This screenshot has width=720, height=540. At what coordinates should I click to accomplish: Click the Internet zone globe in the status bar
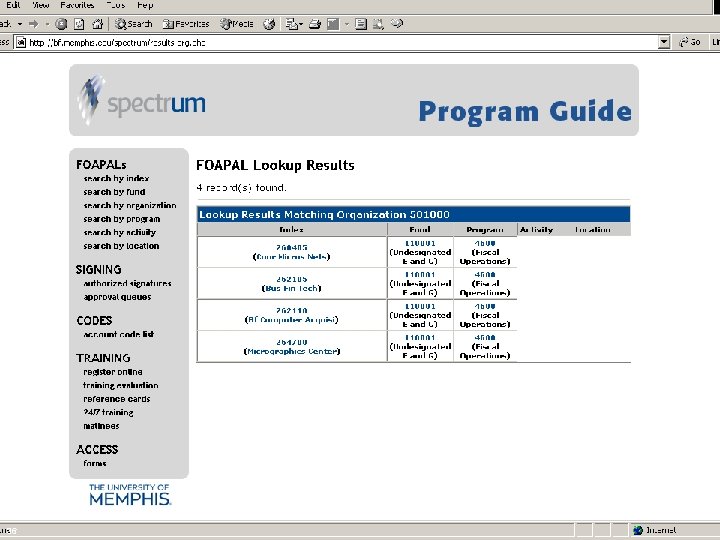[638, 530]
